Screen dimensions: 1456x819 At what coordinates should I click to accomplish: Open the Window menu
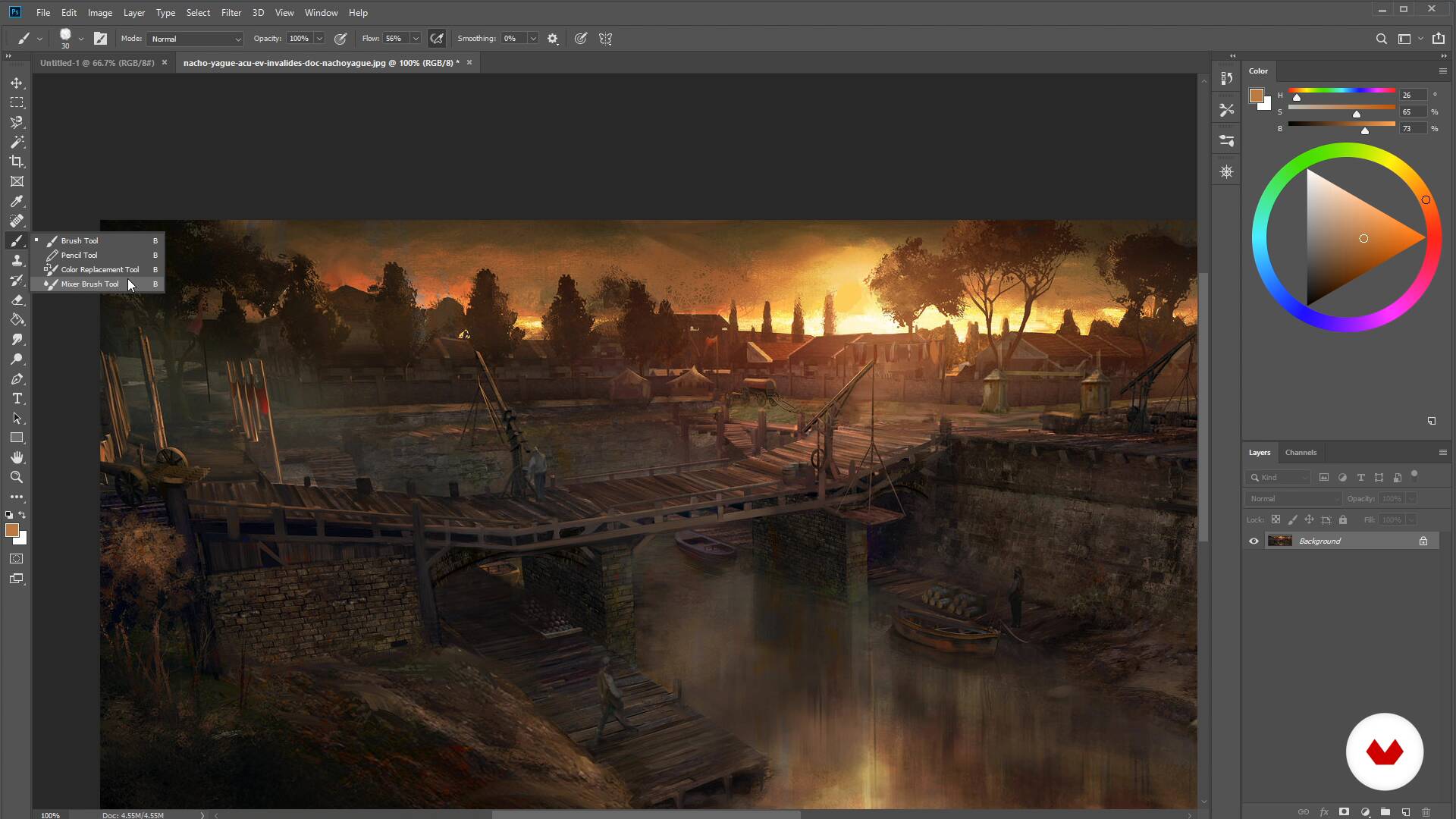coord(321,13)
